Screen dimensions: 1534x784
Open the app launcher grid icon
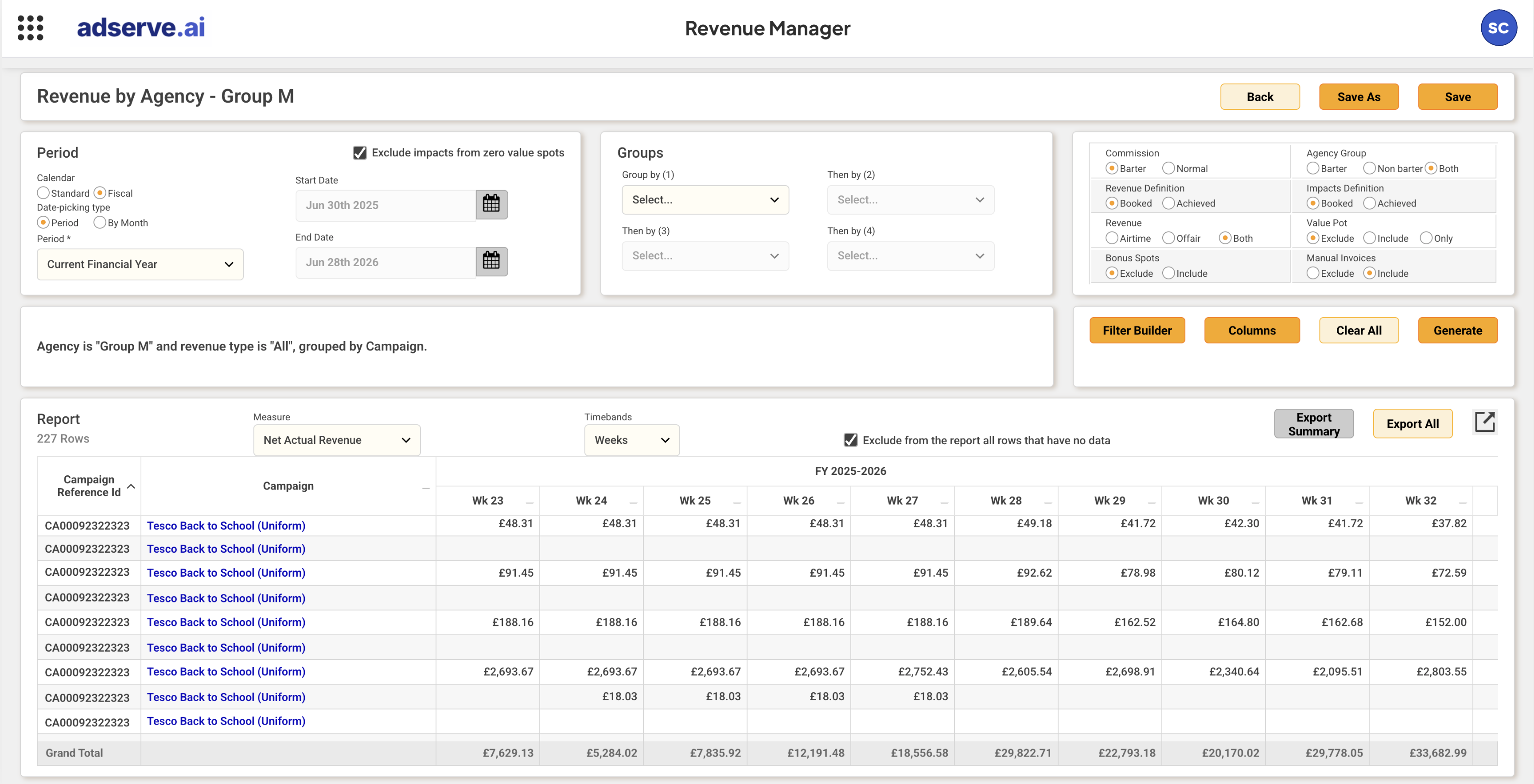(x=31, y=28)
